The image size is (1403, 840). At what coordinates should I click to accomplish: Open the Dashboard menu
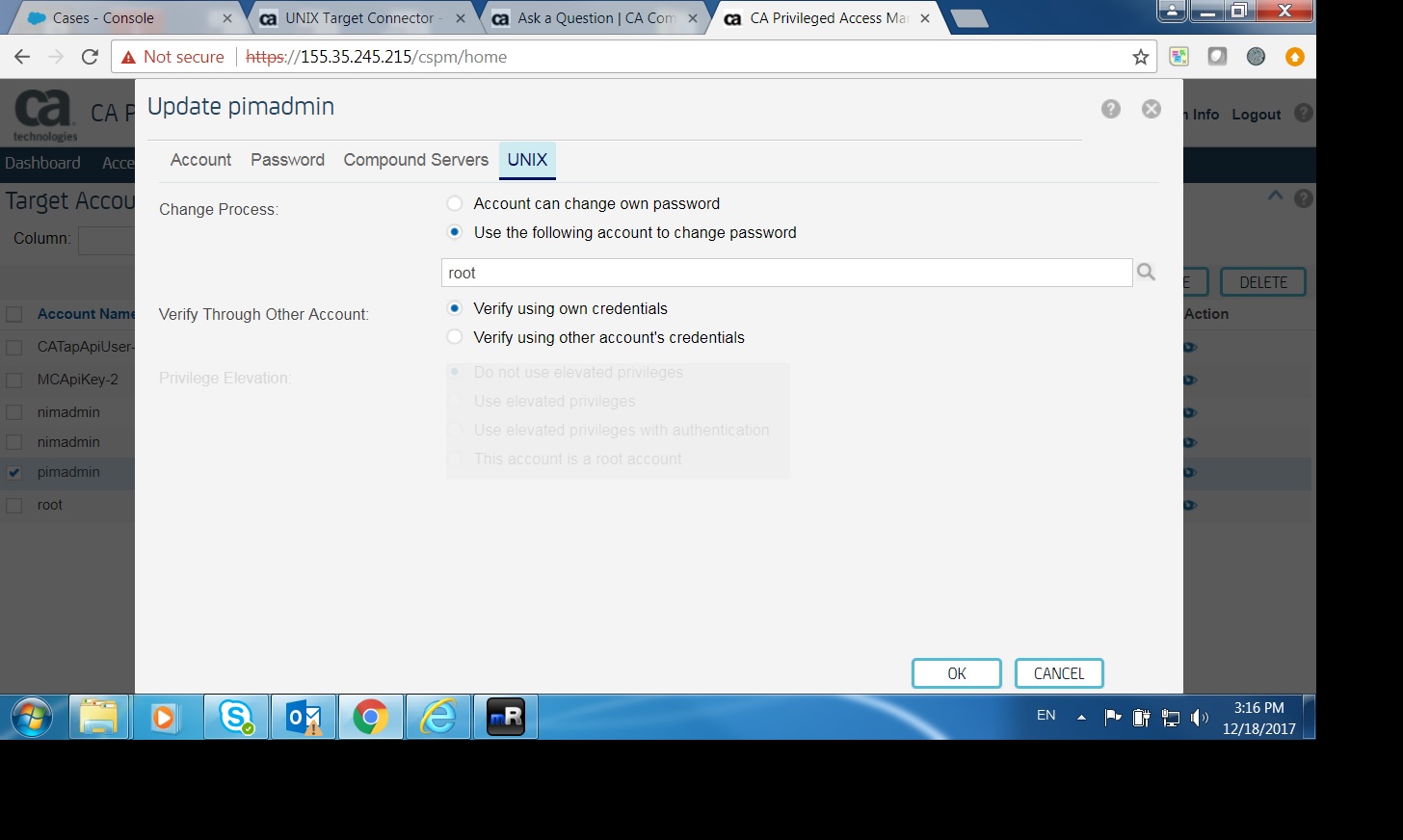point(42,163)
